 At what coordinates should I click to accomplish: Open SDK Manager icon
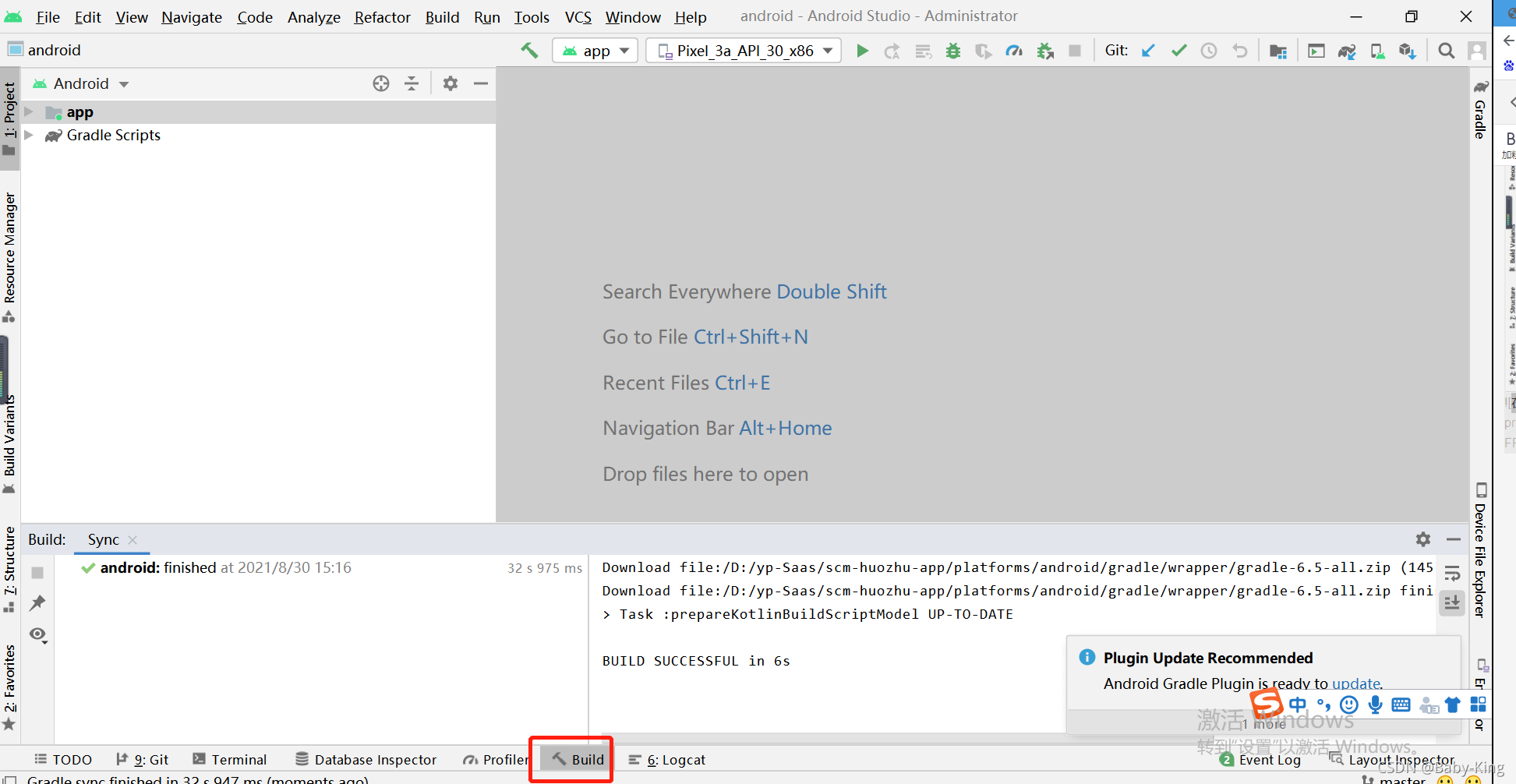[1407, 51]
